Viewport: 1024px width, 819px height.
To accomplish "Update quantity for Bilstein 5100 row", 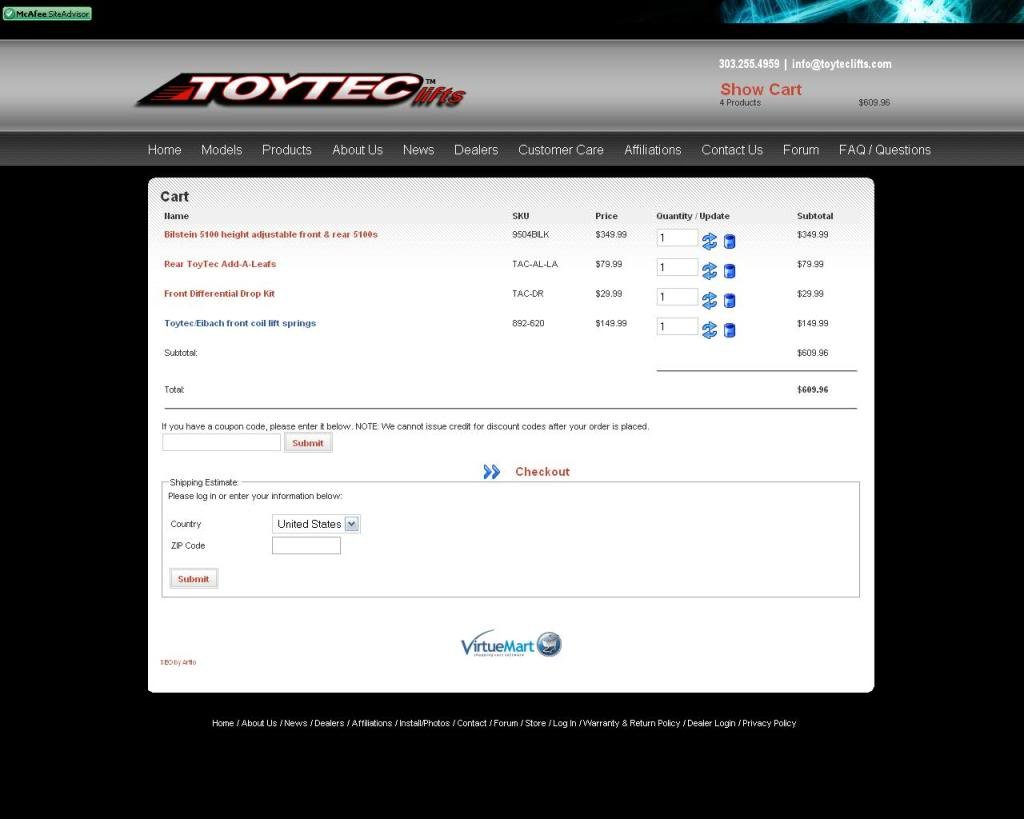I will pos(709,242).
